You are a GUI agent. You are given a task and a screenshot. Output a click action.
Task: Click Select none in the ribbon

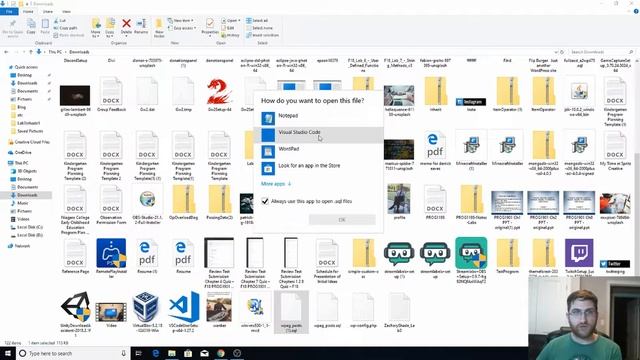pyautogui.click(x=259, y=28)
